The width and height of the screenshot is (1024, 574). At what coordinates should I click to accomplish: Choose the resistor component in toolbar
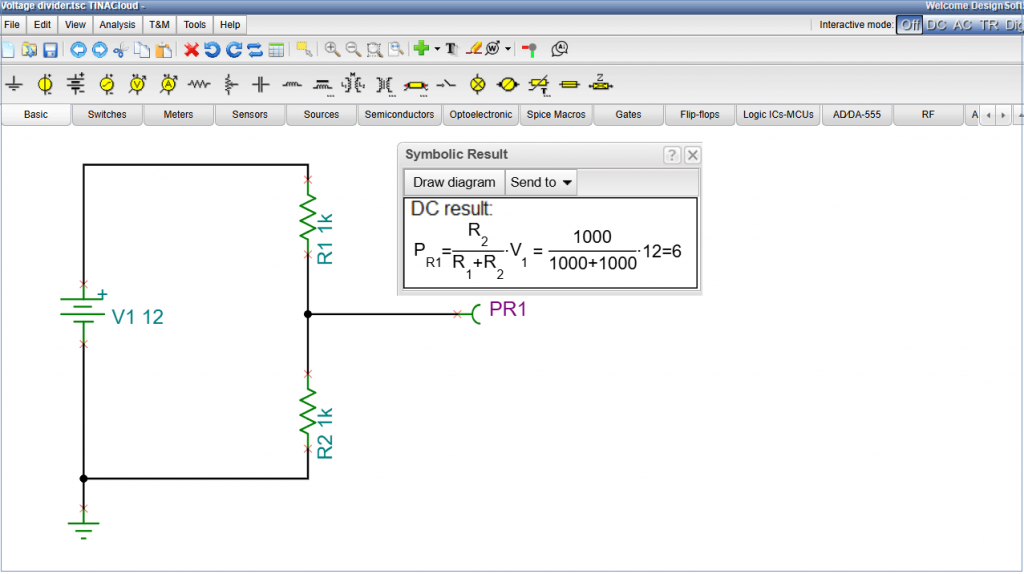coord(200,84)
